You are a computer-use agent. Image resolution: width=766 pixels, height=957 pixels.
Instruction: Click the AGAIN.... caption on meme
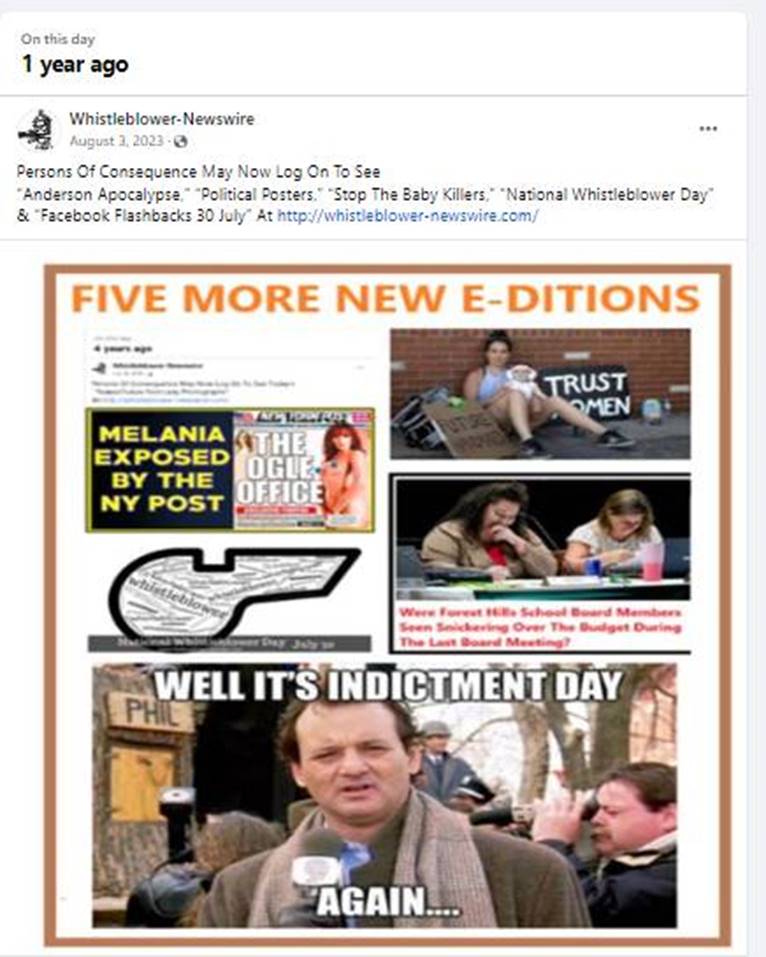388,901
